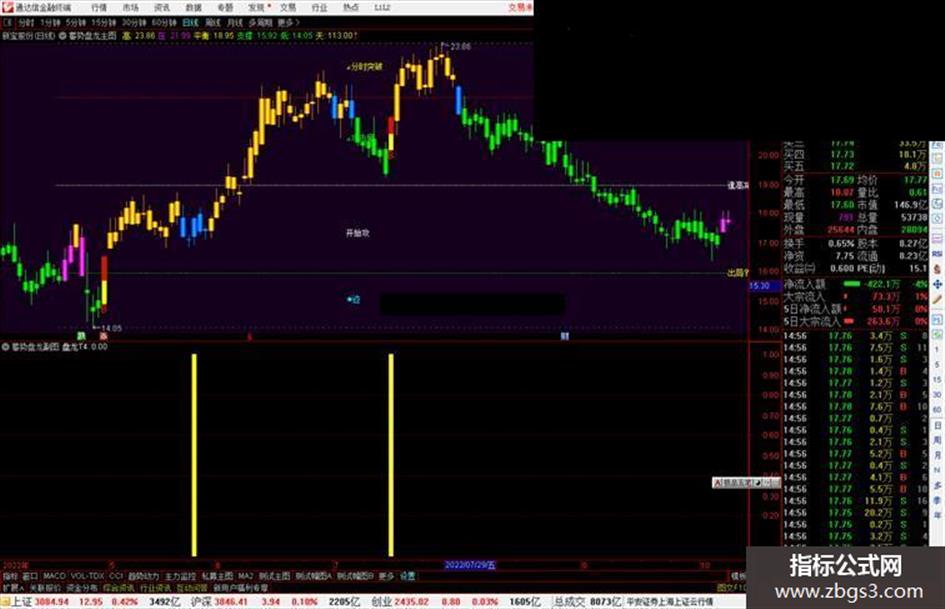Click the 5日大宗流入 row
This screenshot has width=945, height=609.
click(x=855, y=322)
